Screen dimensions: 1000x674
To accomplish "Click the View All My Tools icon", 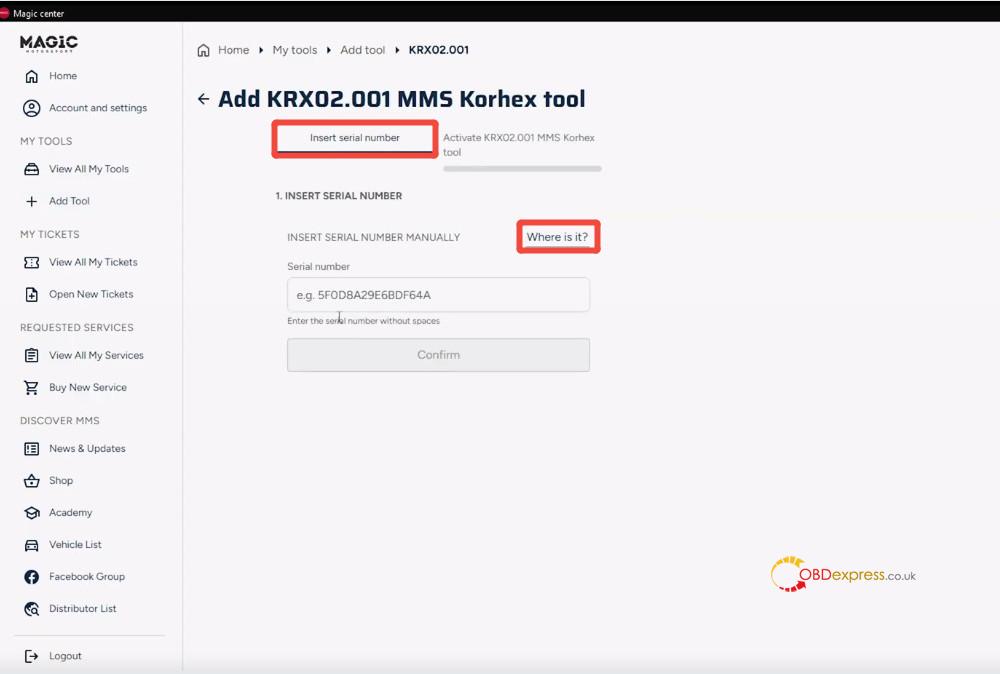I will point(31,169).
